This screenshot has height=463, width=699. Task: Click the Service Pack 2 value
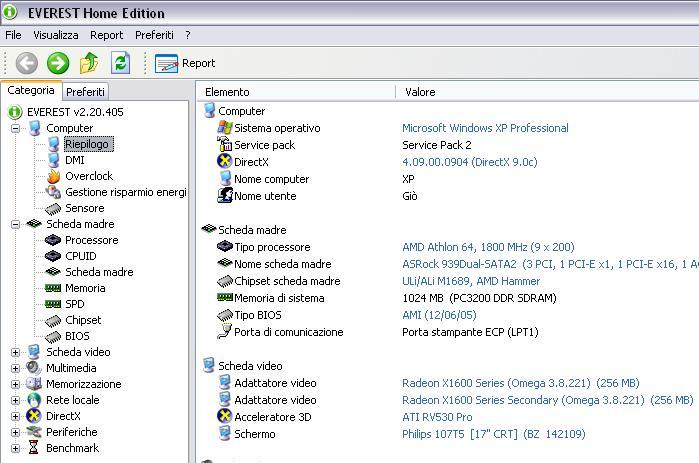tap(436, 145)
